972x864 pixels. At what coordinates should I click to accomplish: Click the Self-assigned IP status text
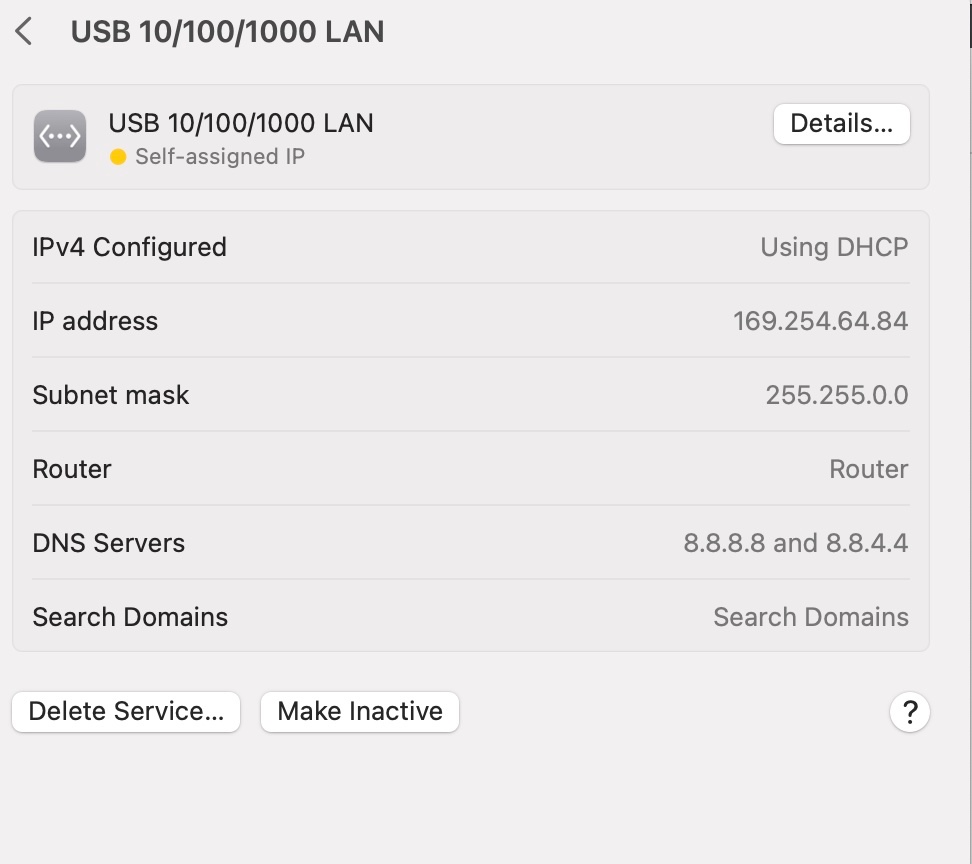[x=220, y=157]
